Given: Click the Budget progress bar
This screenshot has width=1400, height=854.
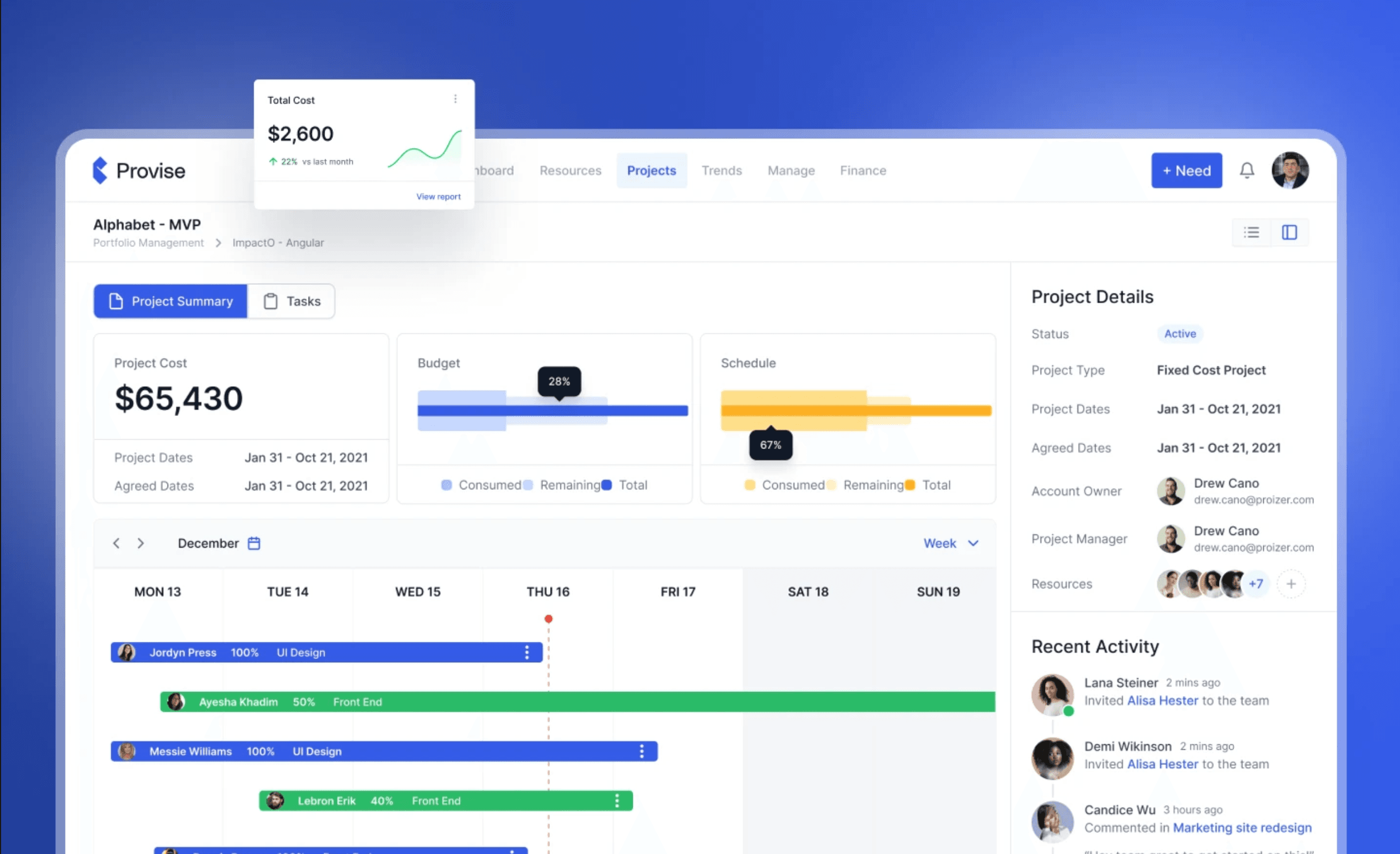Looking at the screenshot, I should [x=552, y=410].
